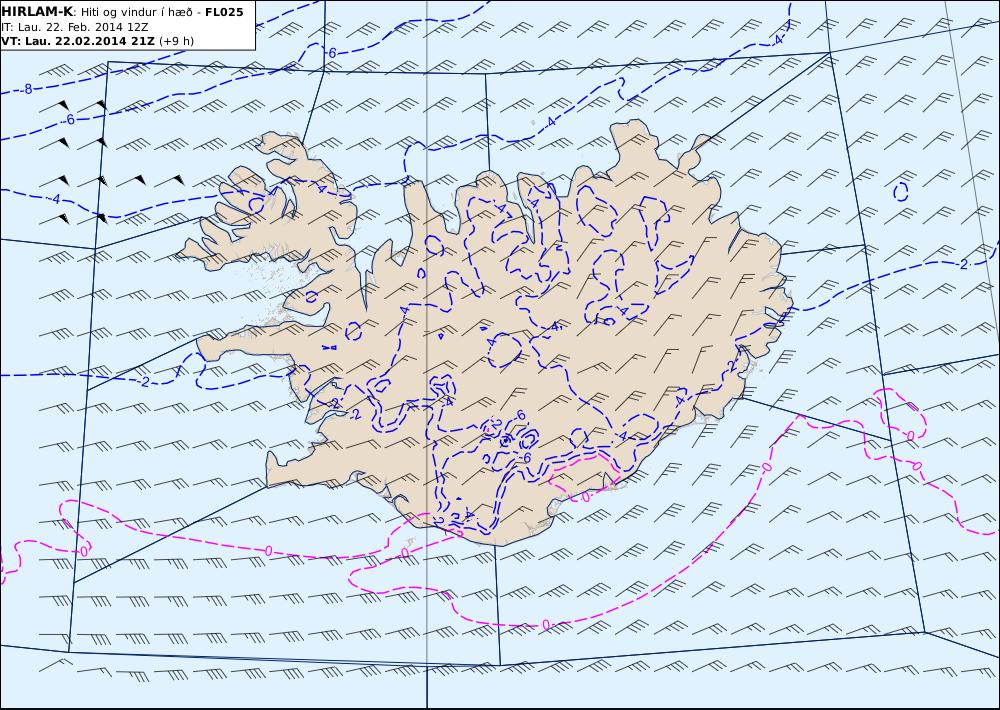
Task: Click the "(+9 h)" forecast offset text
Action: (177, 41)
